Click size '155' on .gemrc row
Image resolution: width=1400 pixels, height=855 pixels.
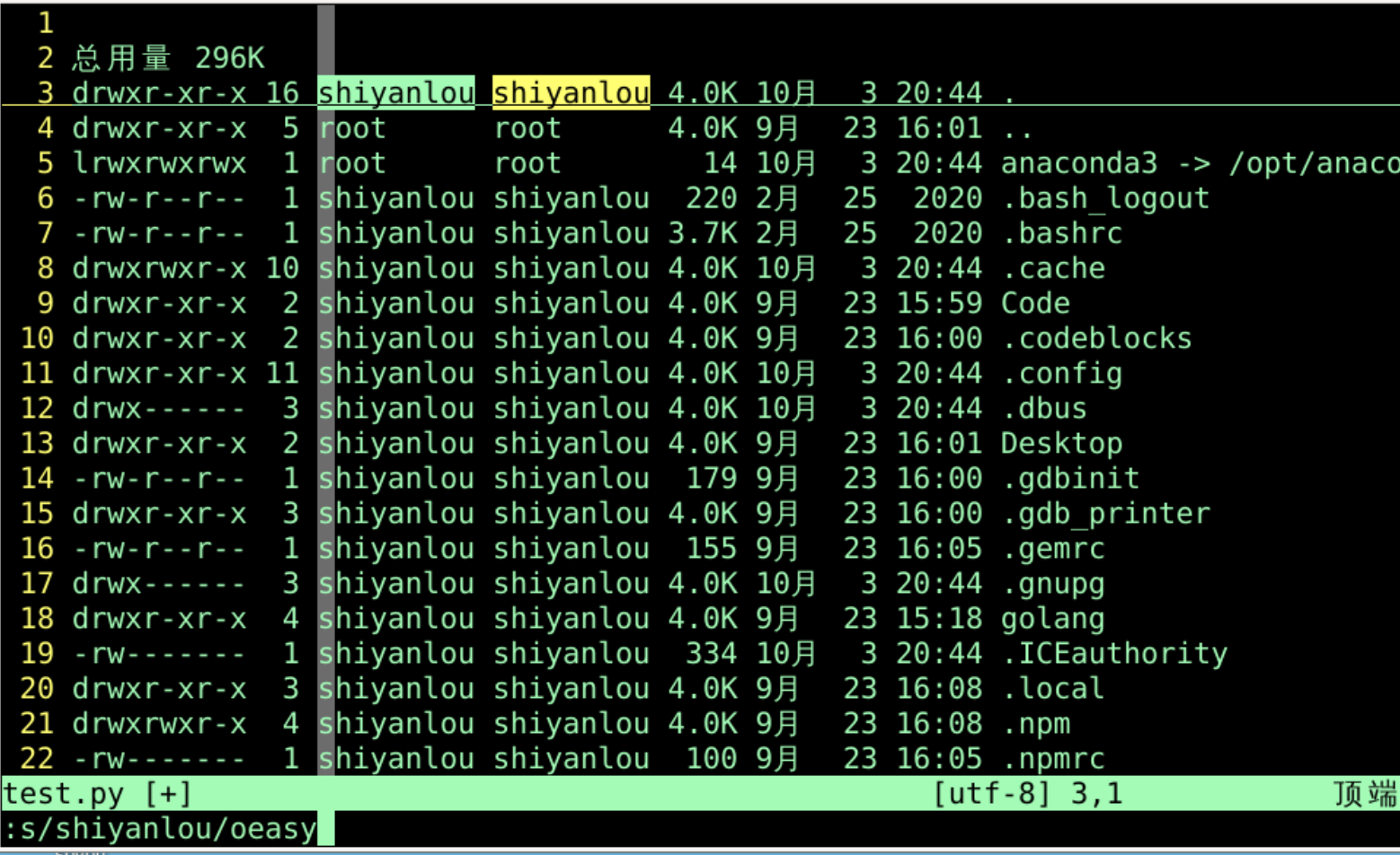tap(712, 549)
